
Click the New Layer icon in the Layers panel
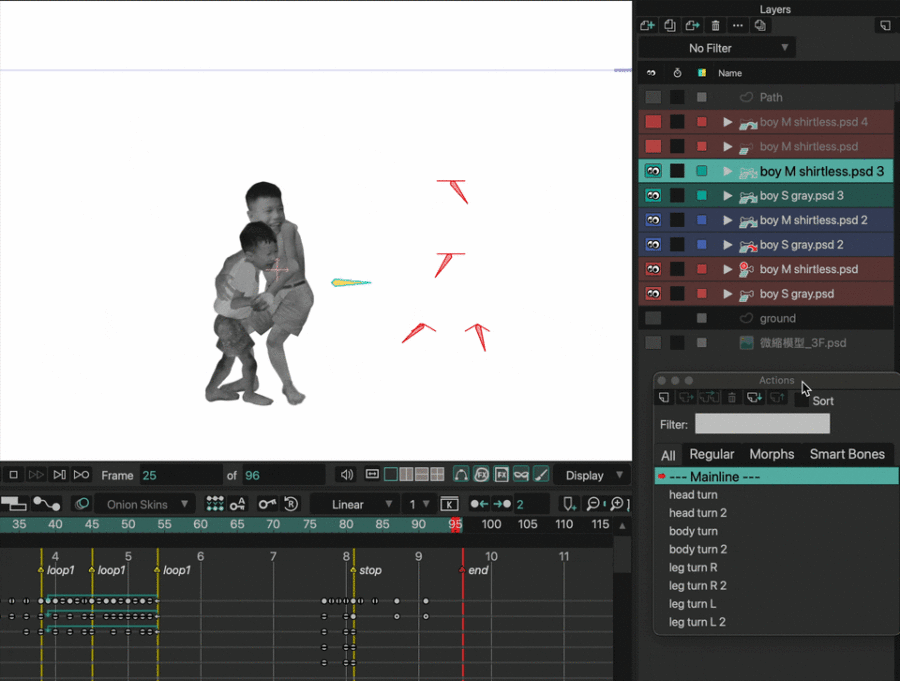pos(647,25)
